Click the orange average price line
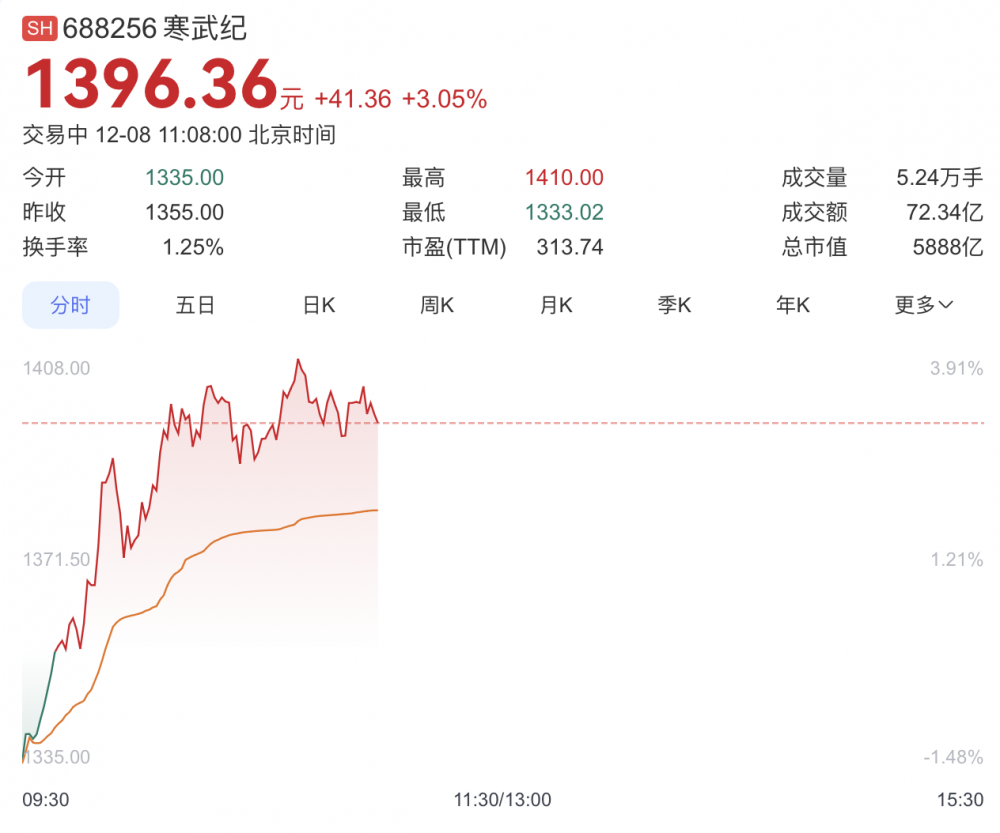 coord(250,531)
